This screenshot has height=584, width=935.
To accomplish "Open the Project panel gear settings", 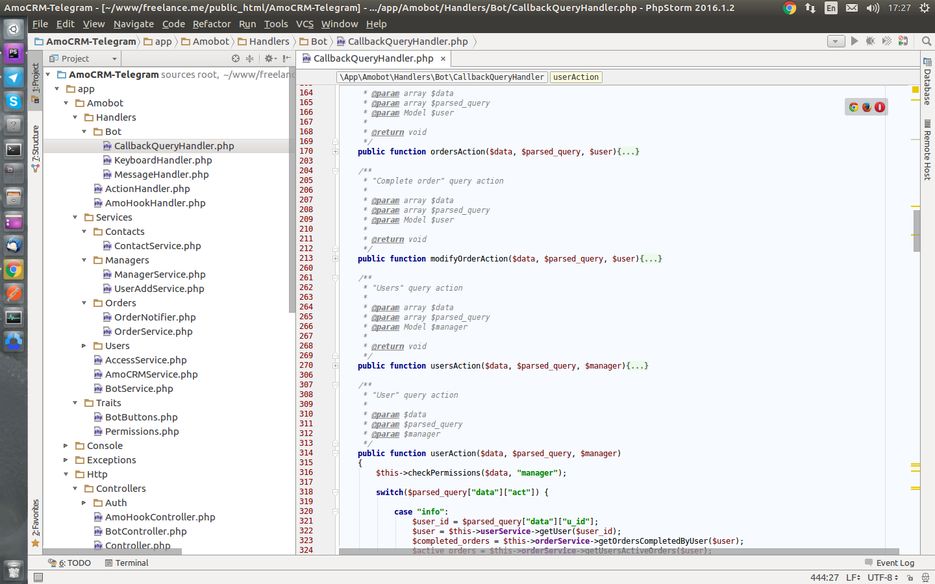I will 269,58.
